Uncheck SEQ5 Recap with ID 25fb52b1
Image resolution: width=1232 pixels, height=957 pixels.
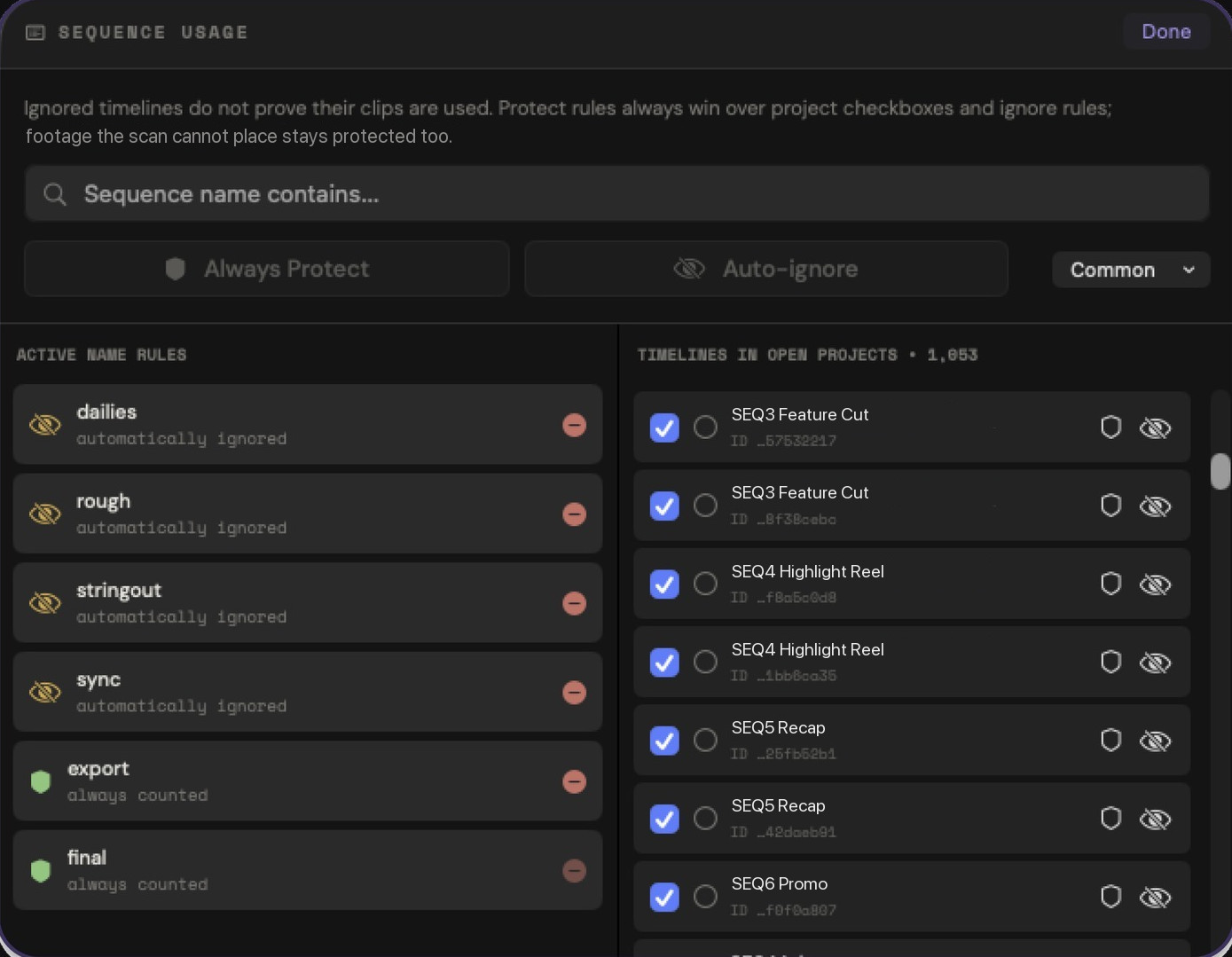(x=664, y=740)
